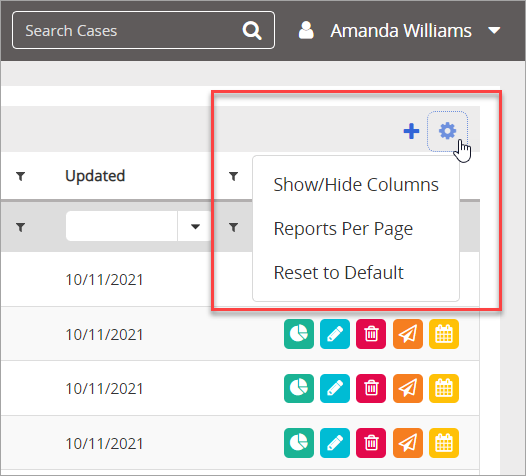Click the search magnifier icon
Viewport: 526px width, 476px height.
[x=252, y=31]
